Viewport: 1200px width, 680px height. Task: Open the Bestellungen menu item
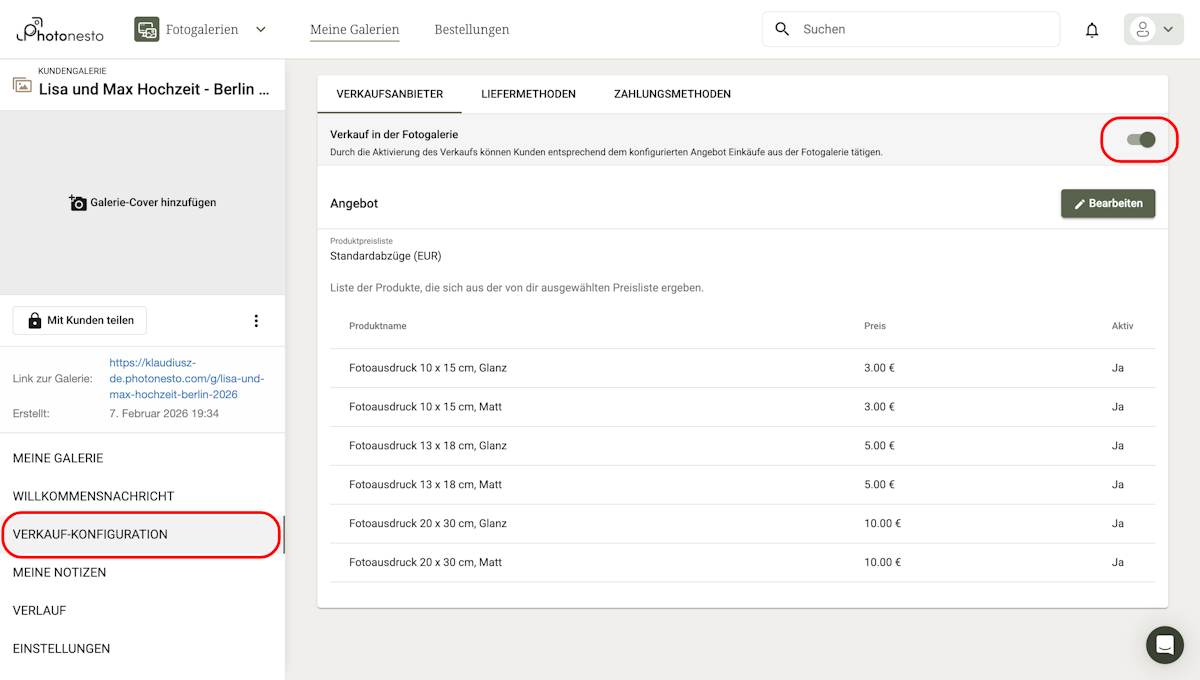[471, 29]
